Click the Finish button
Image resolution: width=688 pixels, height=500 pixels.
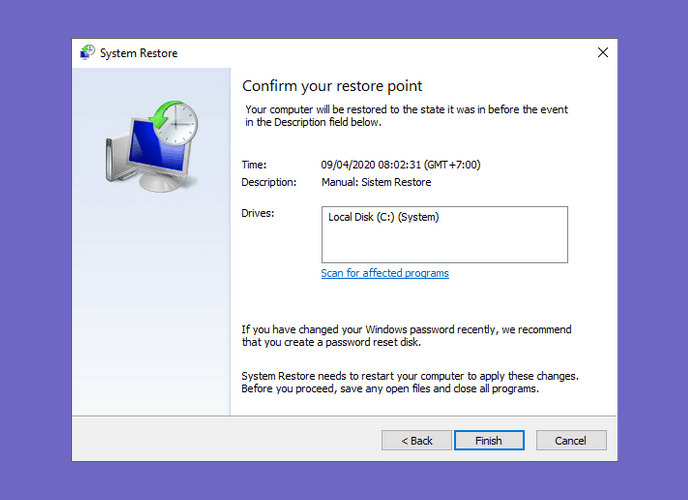[x=489, y=440]
